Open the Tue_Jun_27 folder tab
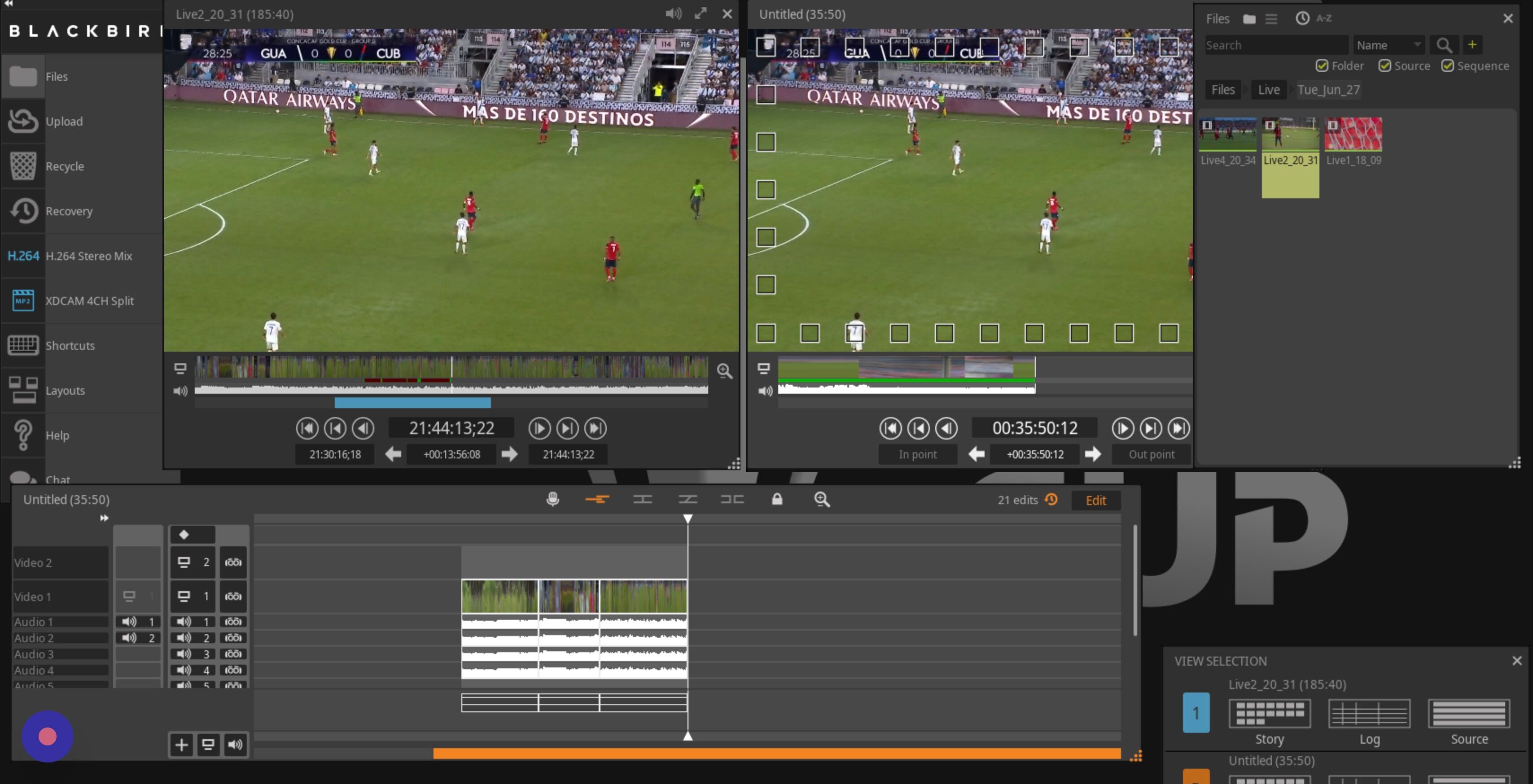Image resolution: width=1533 pixels, height=784 pixels. 1329,89
